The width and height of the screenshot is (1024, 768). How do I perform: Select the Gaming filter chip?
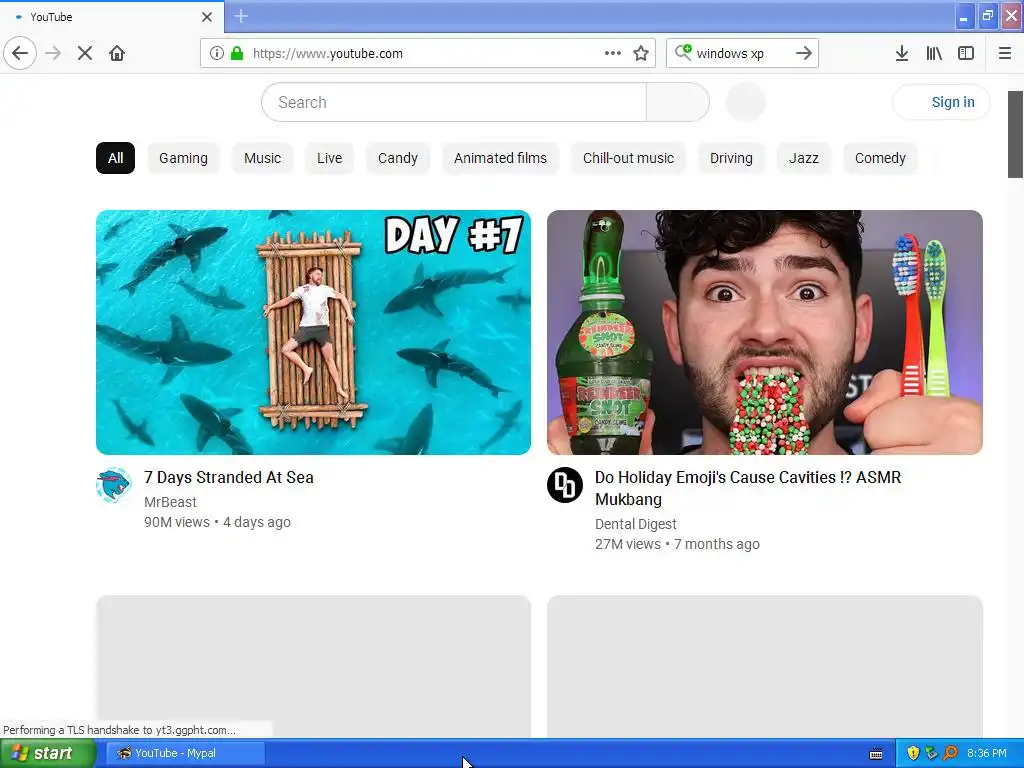(184, 158)
